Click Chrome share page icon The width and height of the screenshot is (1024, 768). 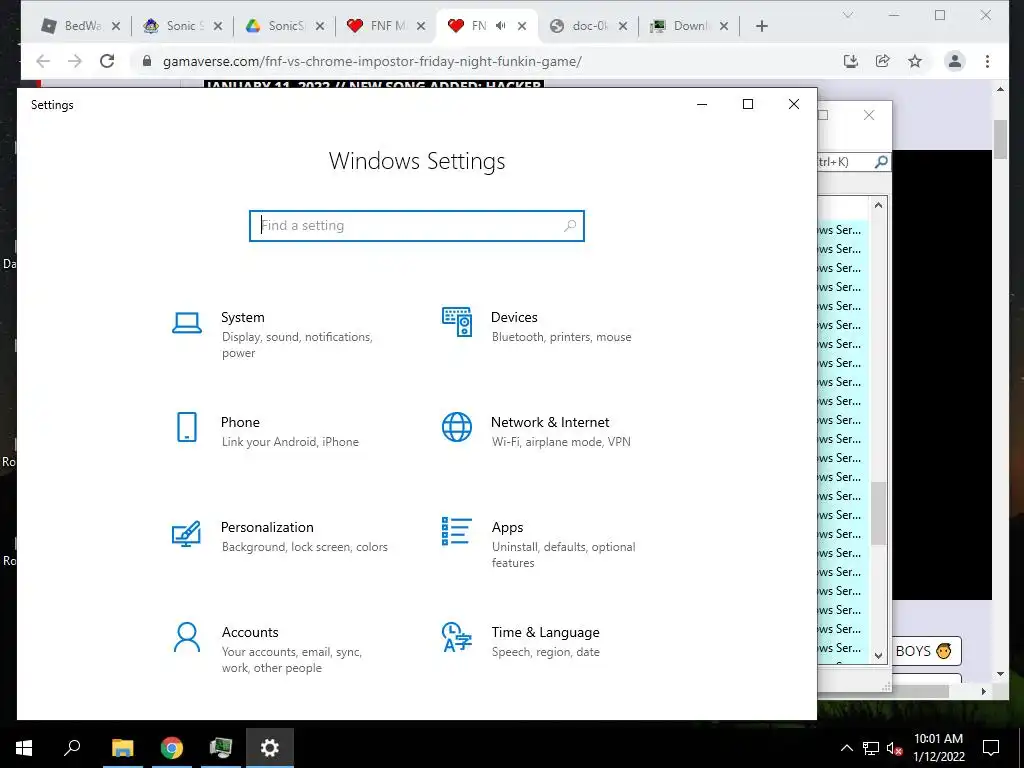883,61
